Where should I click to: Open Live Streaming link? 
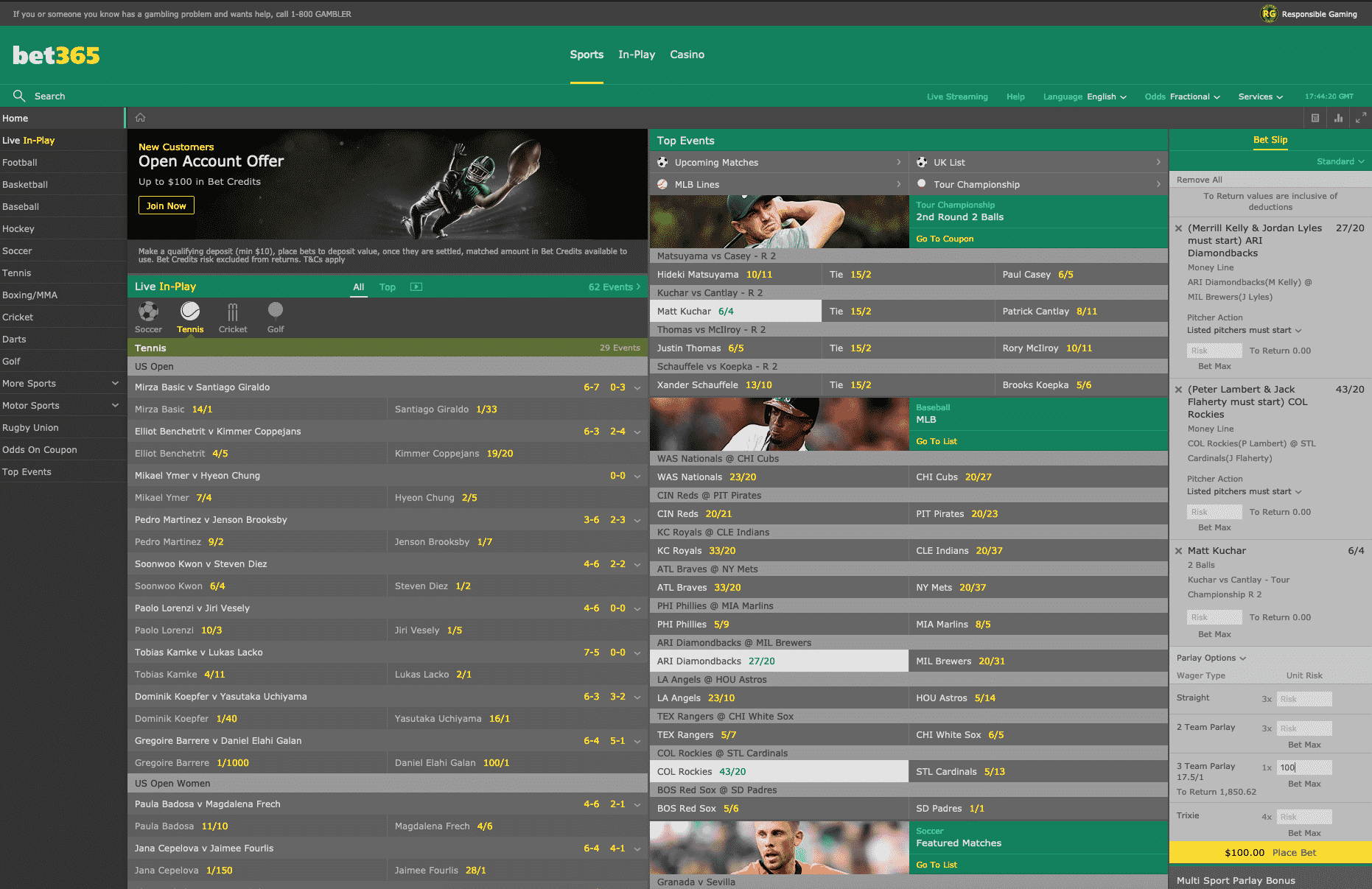click(957, 96)
